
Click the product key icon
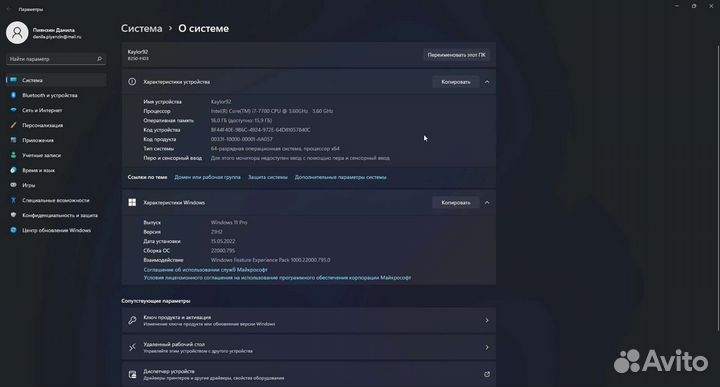(132, 320)
